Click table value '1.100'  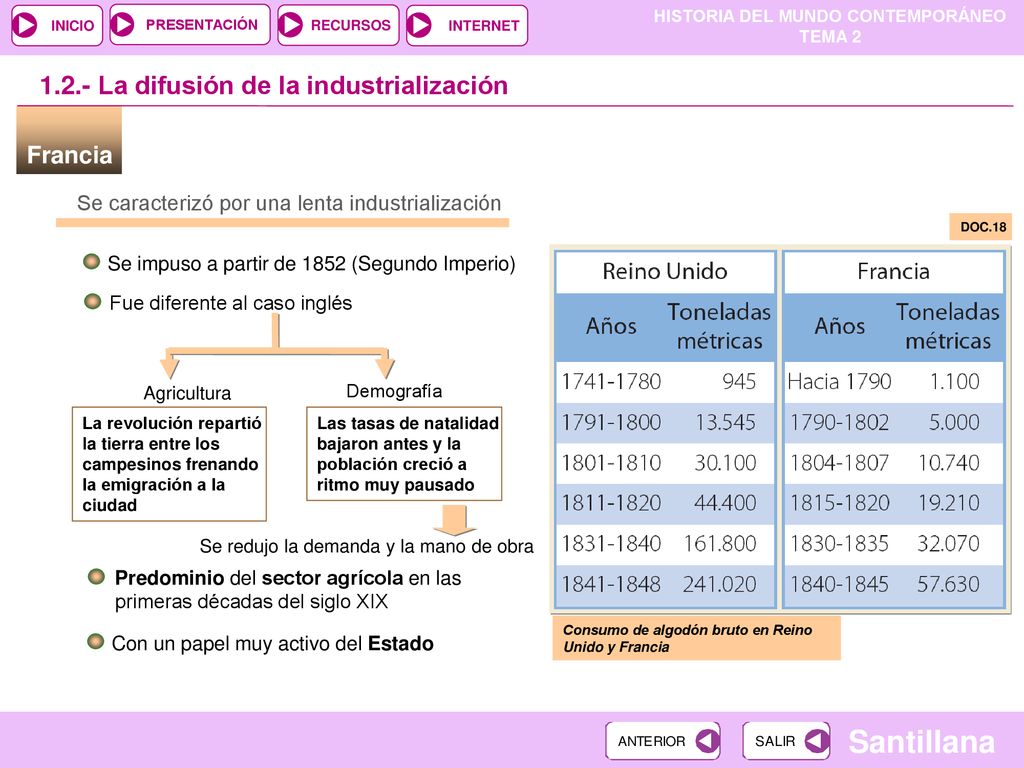pos(955,381)
